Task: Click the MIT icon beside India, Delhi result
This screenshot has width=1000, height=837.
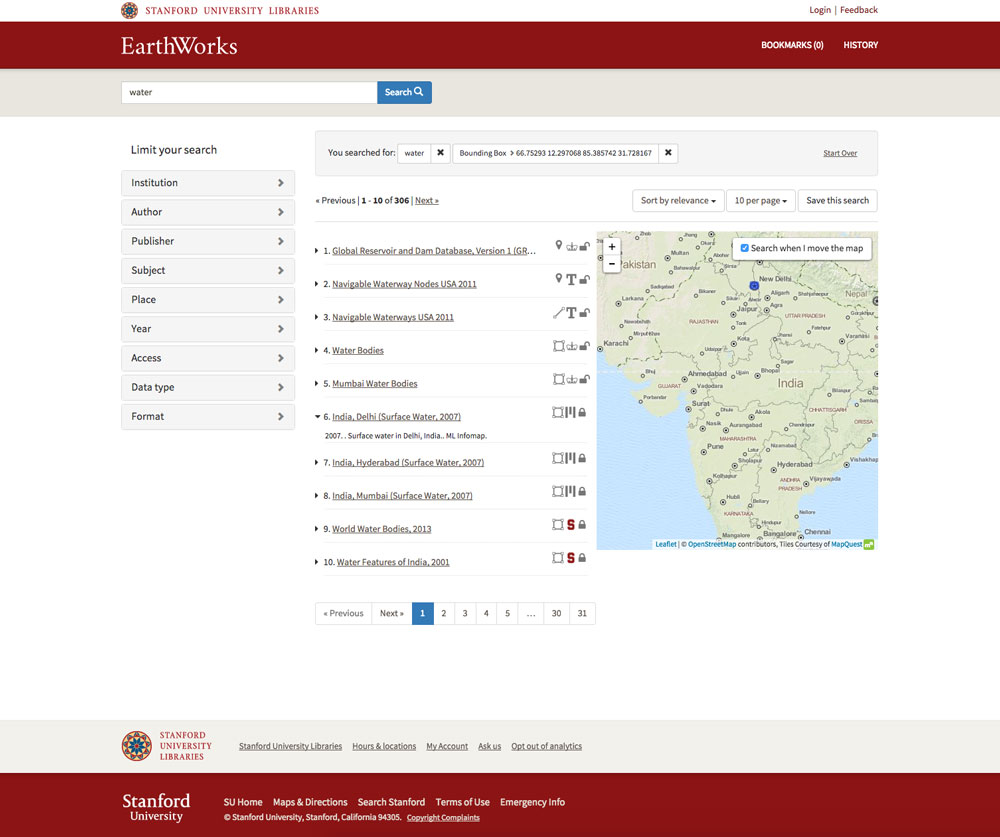Action: pos(571,411)
